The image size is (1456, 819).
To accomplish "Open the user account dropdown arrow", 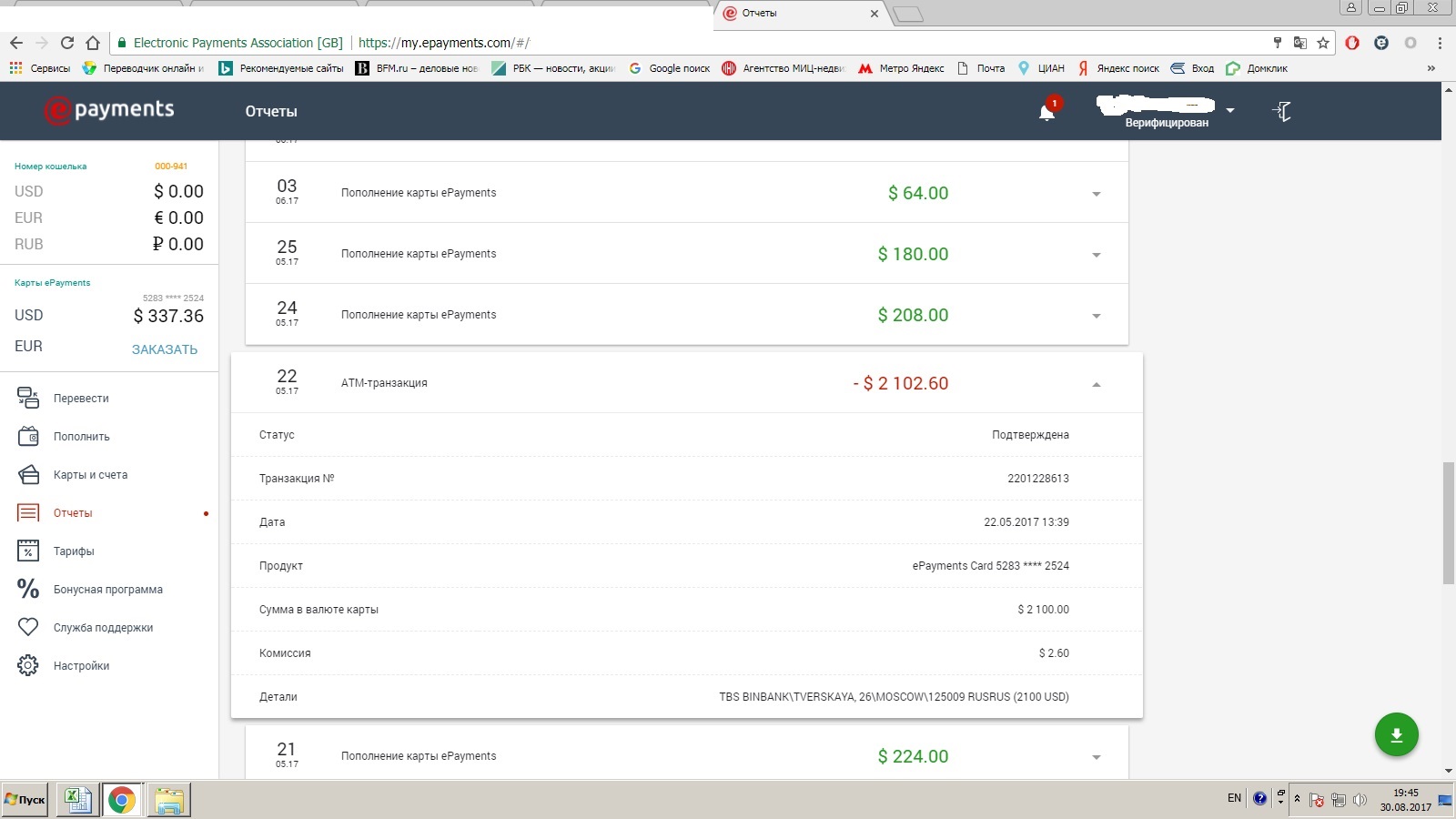I will point(1230,110).
